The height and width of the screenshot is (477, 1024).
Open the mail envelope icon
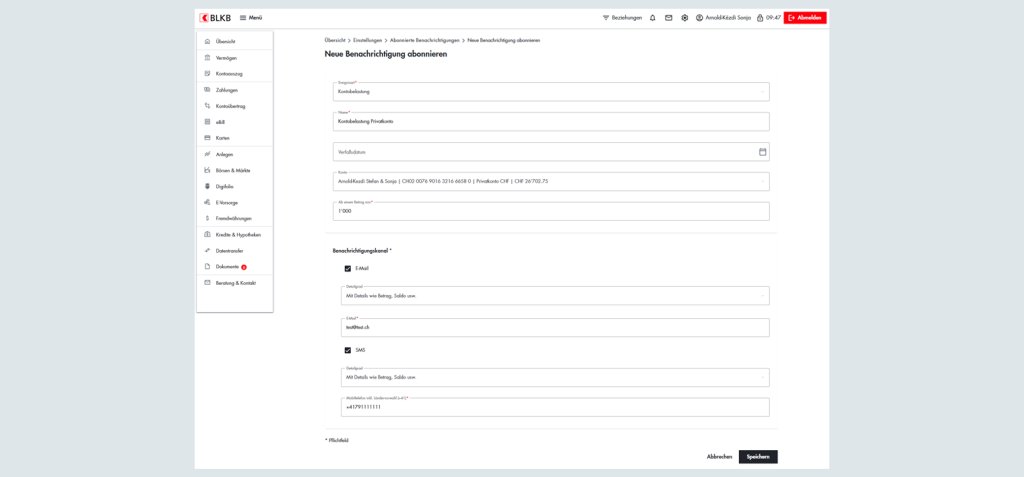pos(669,18)
